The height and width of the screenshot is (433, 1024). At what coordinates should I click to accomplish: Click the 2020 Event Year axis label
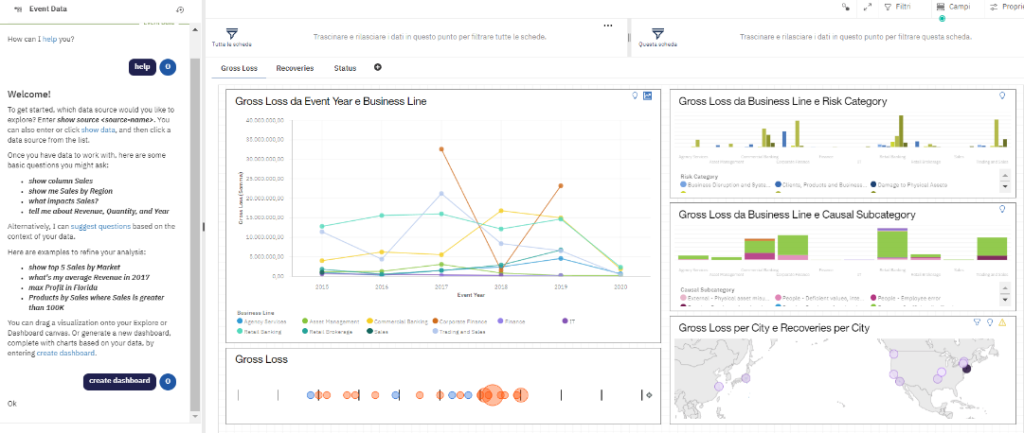pos(620,286)
